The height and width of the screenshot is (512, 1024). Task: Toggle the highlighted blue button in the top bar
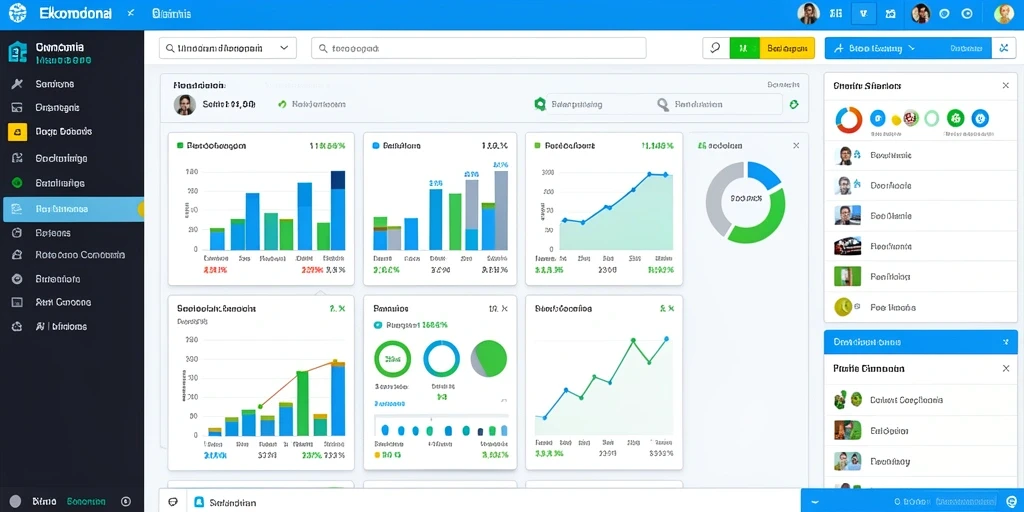865,13
